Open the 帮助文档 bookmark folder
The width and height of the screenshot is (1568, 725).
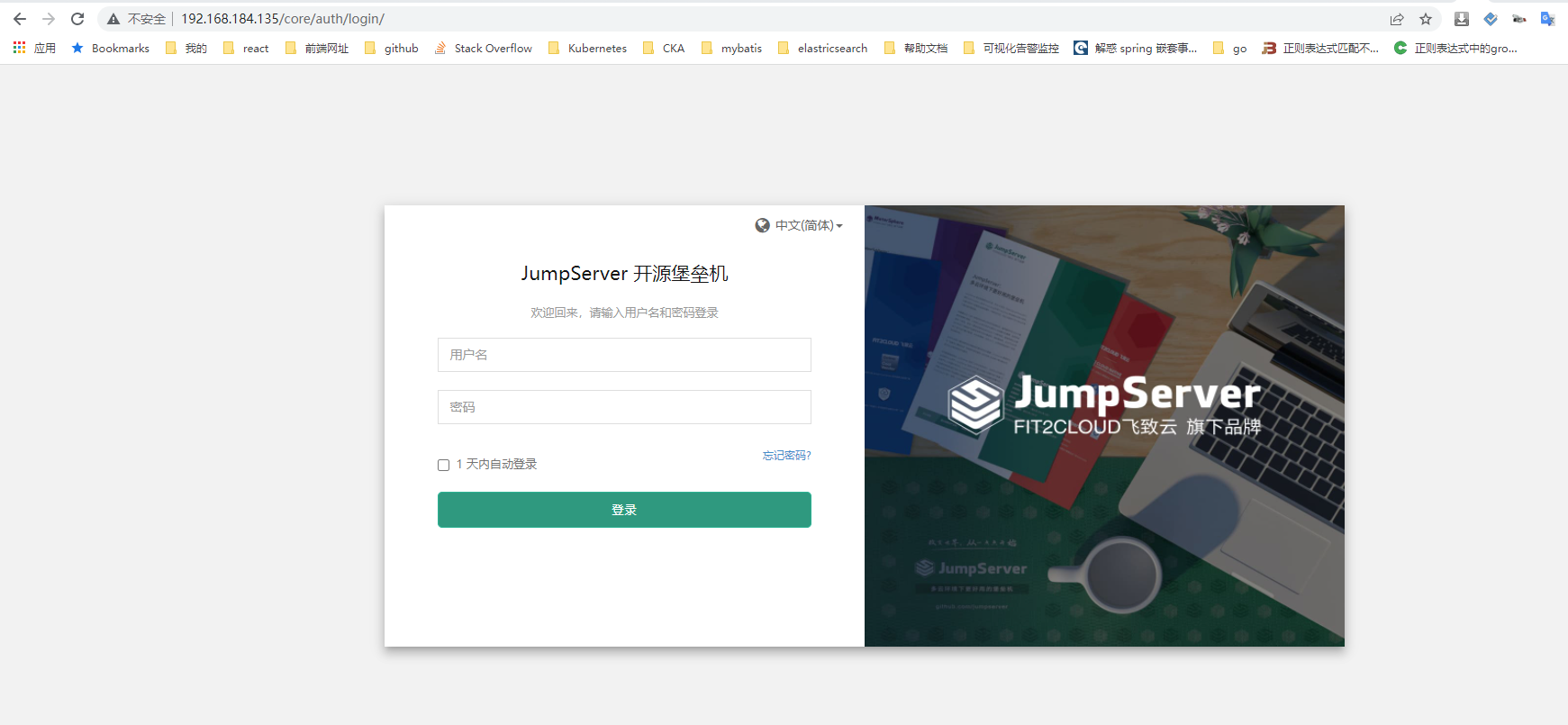click(x=916, y=48)
